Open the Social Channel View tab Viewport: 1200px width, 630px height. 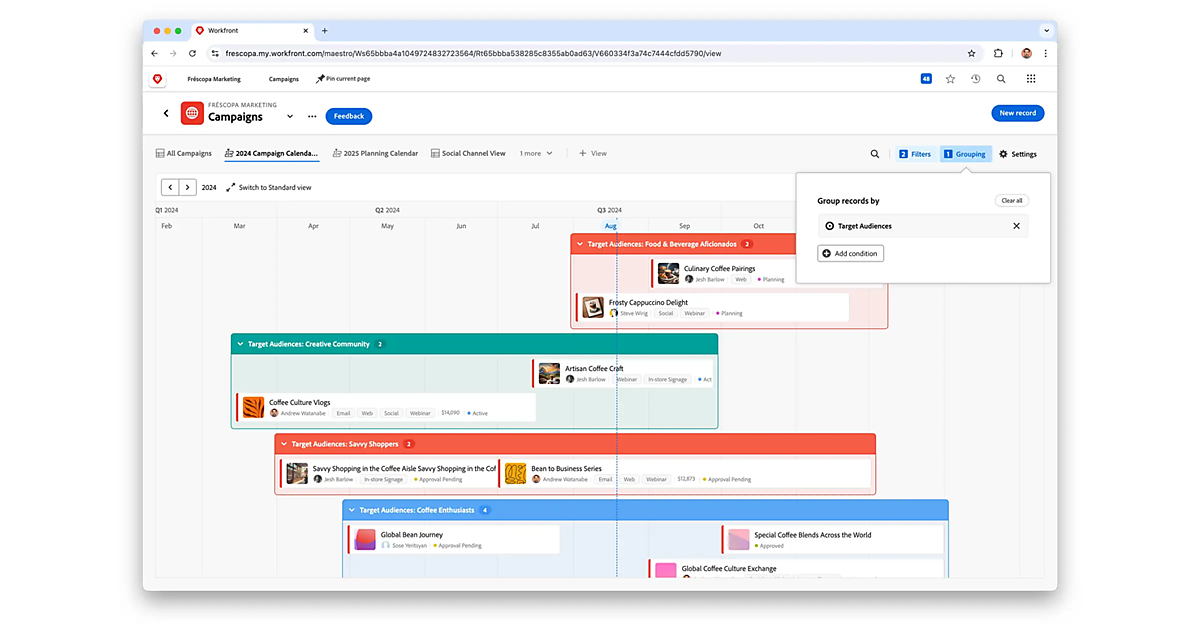468,154
